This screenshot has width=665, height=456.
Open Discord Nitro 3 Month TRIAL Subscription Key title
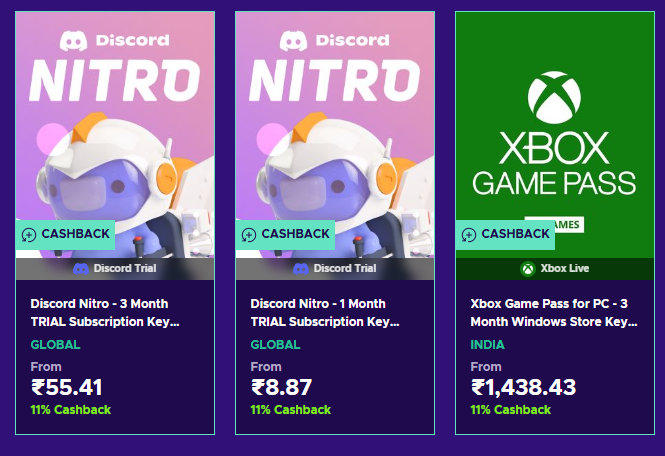coord(105,313)
